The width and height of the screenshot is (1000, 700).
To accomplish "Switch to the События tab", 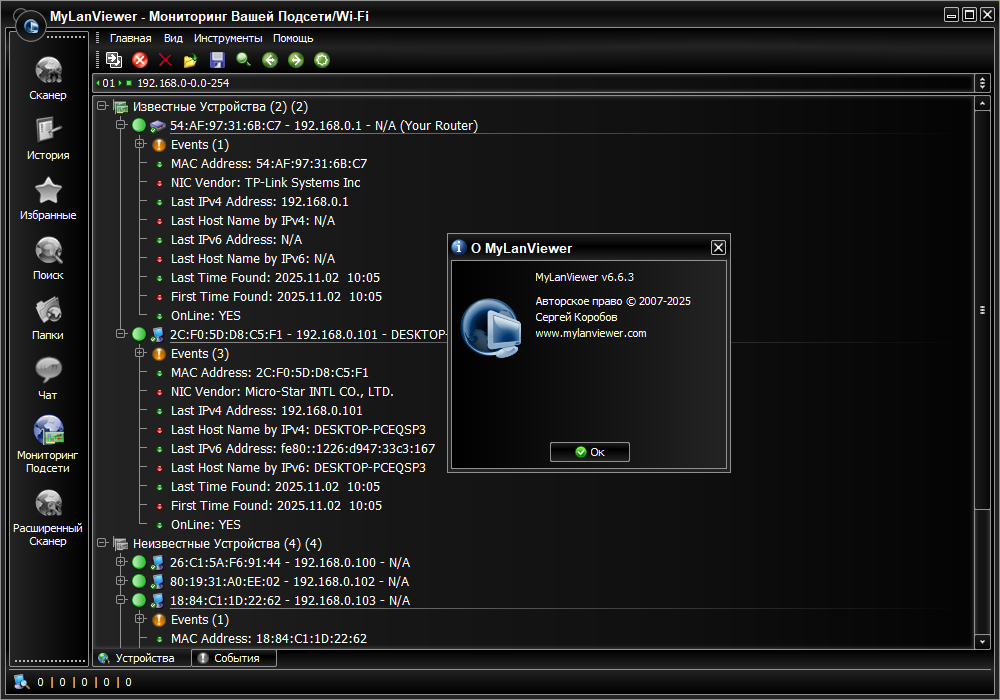I will [234, 658].
